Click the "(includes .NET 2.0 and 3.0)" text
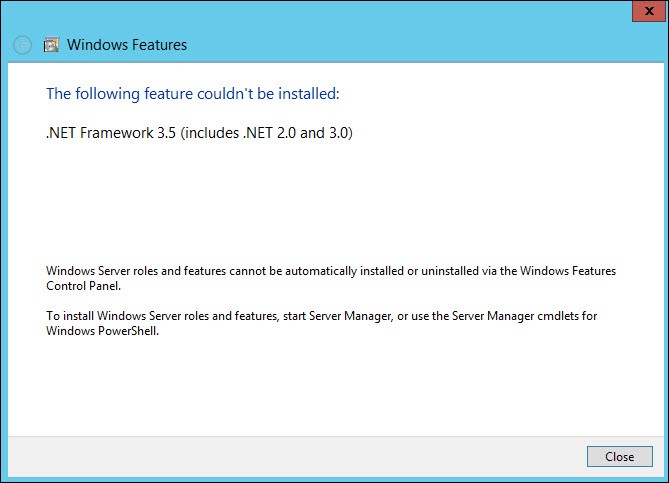The image size is (669, 483). (x=267, y=133)
